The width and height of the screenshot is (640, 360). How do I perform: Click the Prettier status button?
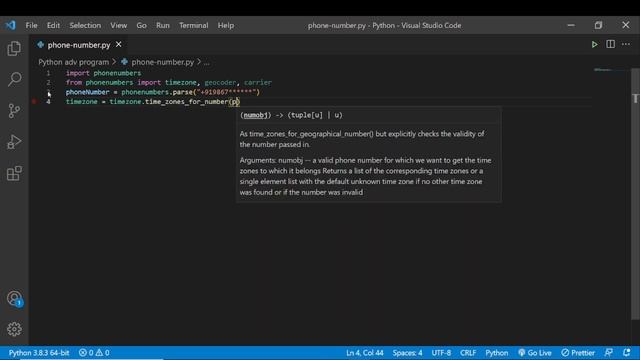pos(578,353)
